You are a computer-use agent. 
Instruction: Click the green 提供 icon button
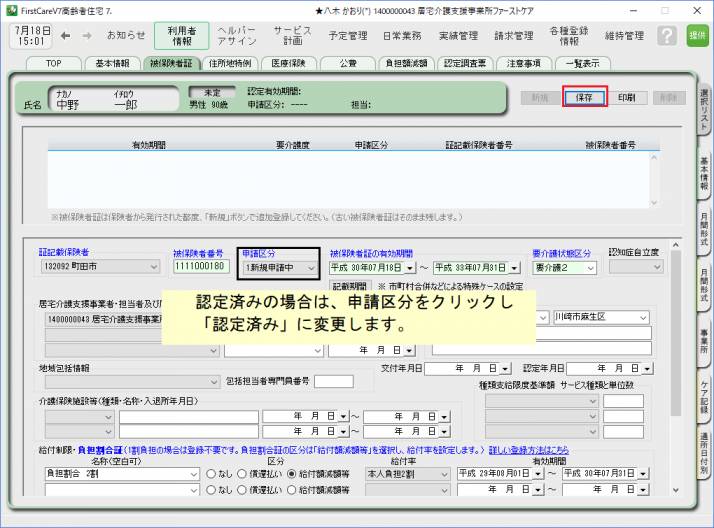pos(697,36)
